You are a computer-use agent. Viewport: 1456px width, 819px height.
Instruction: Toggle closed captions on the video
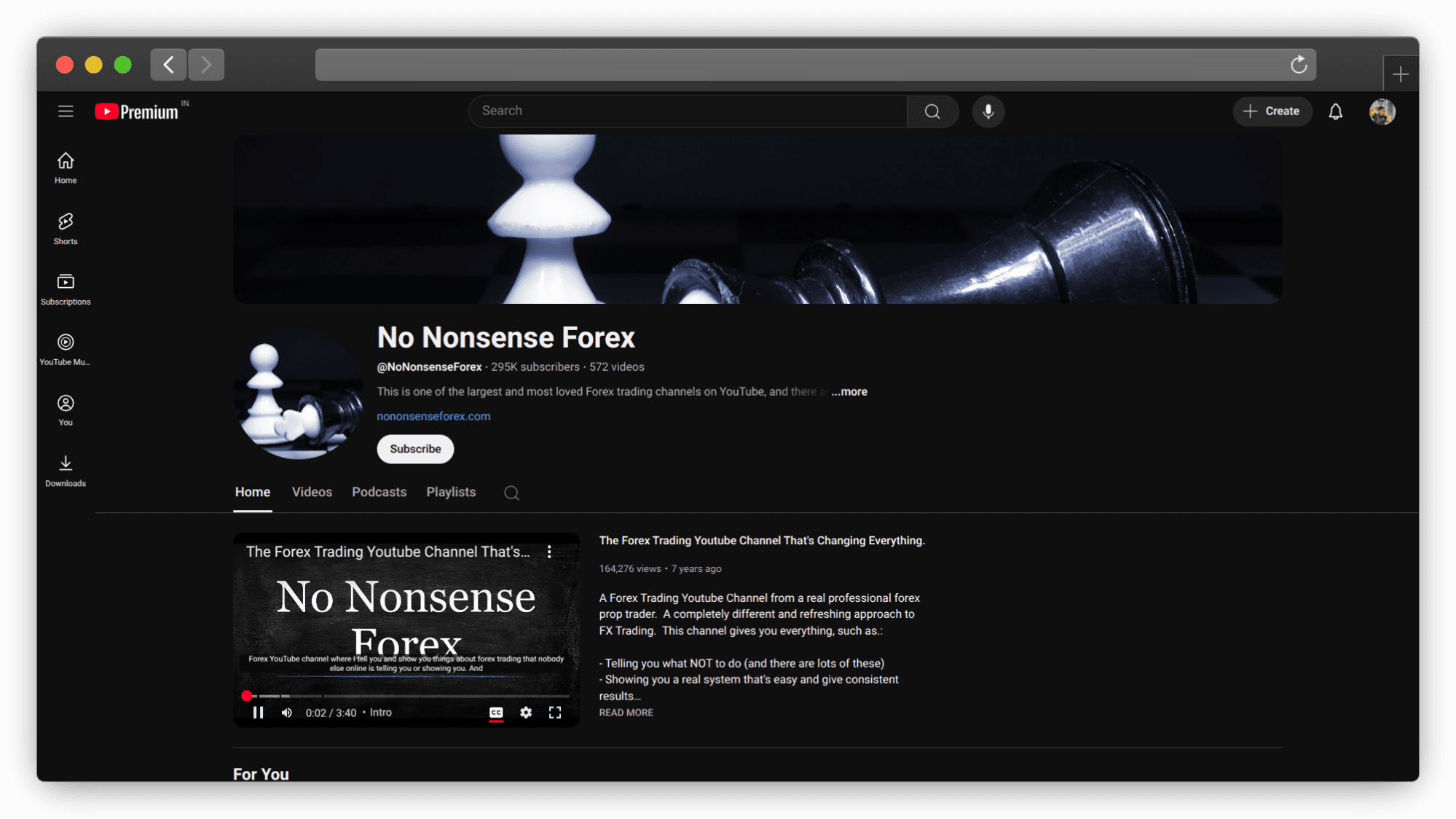coord(496,713)
